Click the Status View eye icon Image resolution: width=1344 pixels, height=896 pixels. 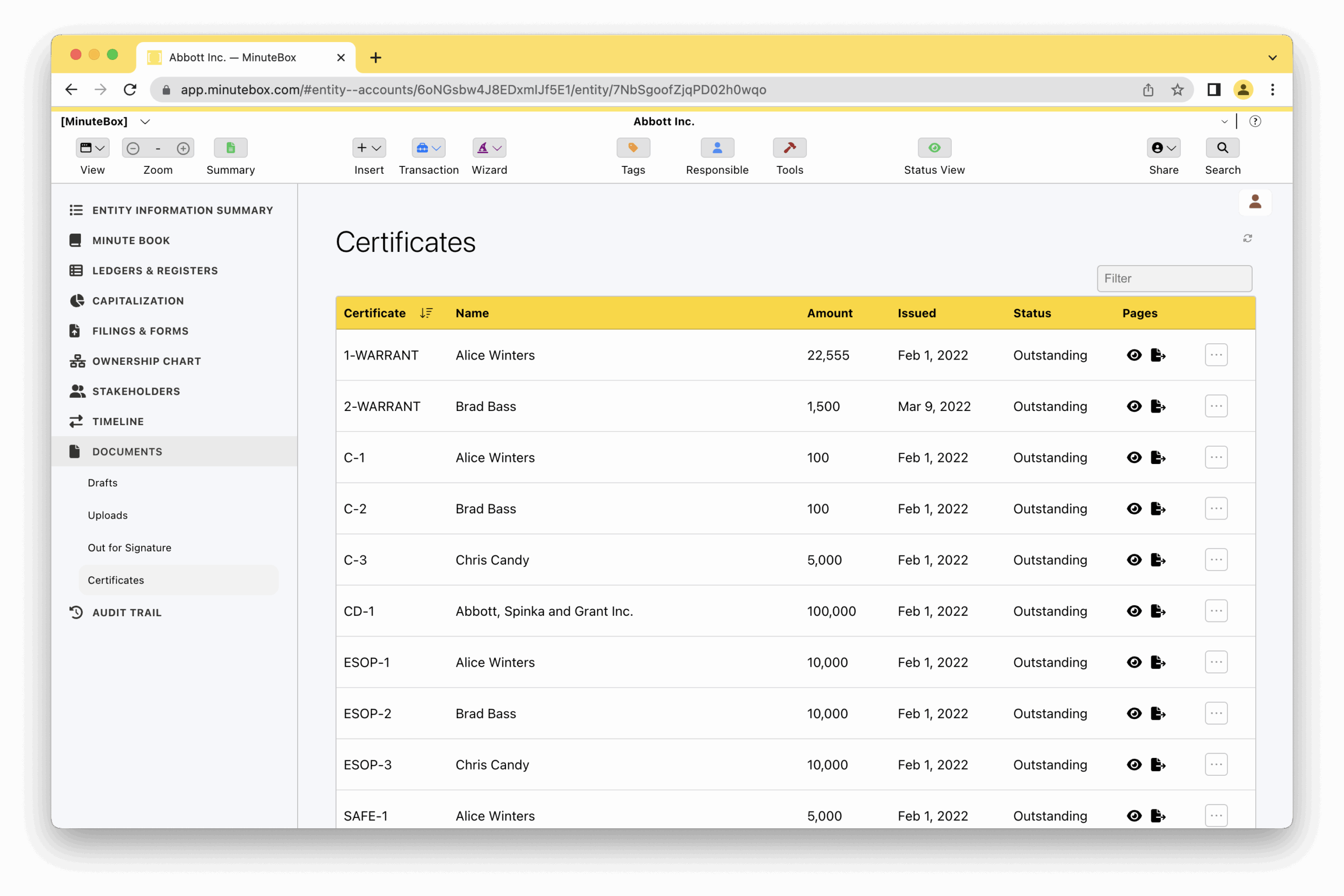click(934, 148)
